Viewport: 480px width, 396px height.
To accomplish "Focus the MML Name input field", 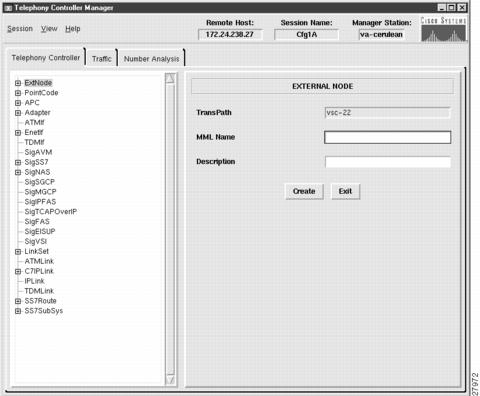I will pos(387,137).
